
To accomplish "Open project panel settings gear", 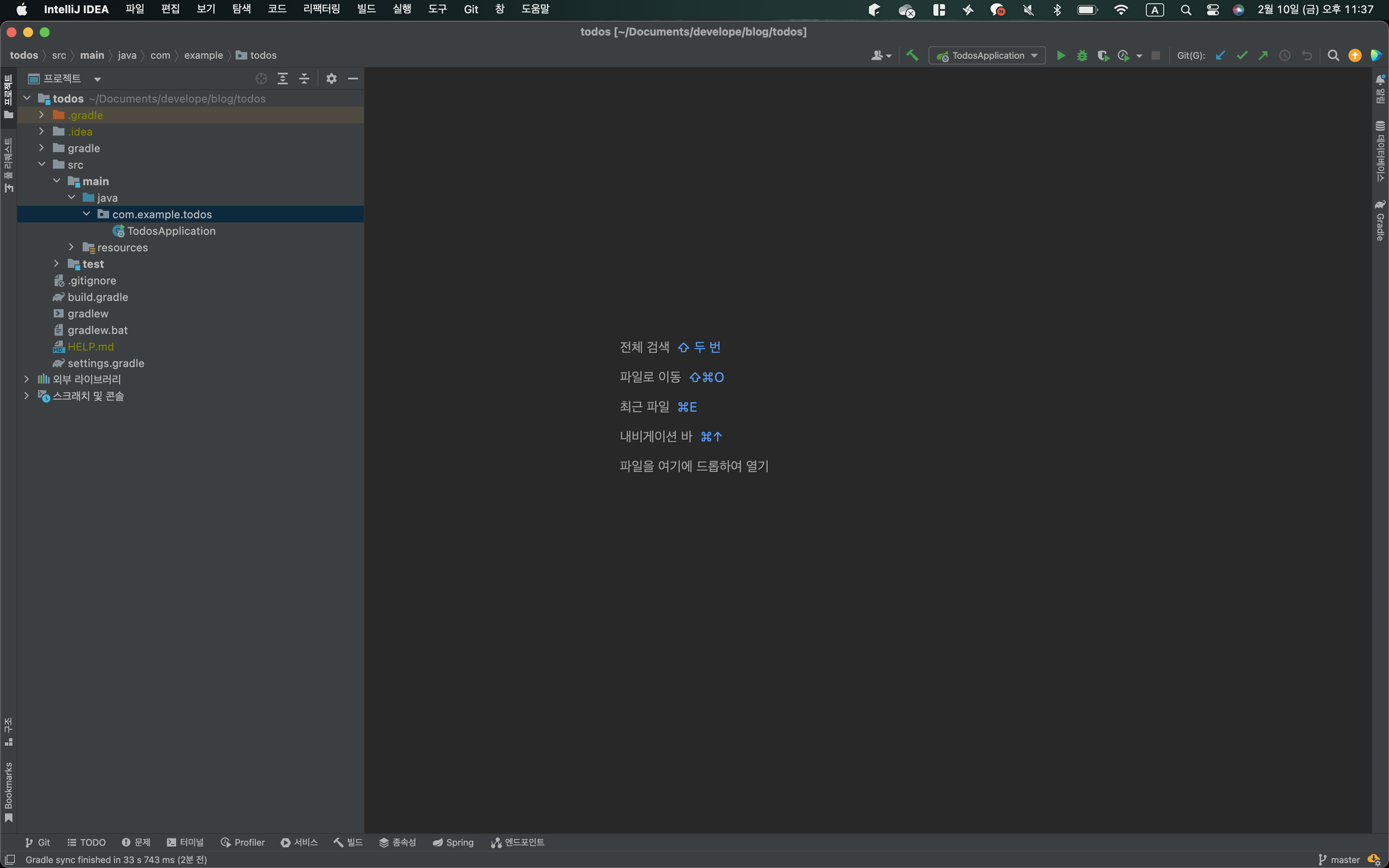I will (x=331, y=79).
